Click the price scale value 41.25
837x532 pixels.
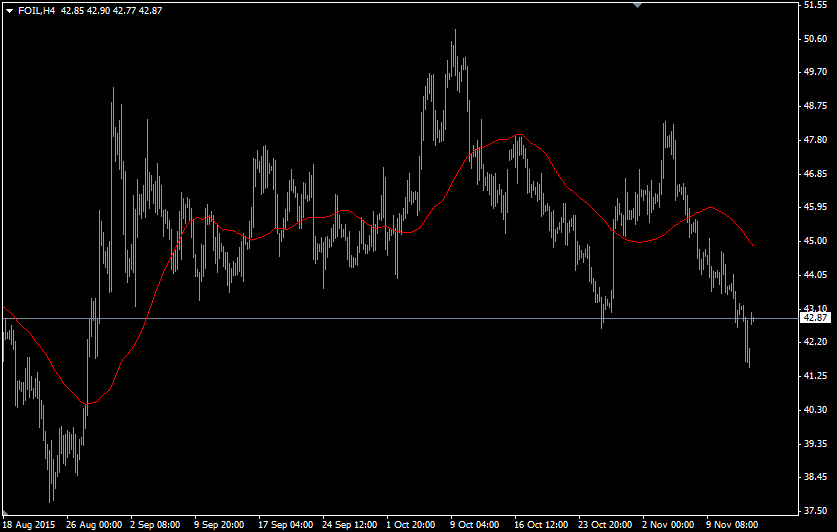click(816, 376)
